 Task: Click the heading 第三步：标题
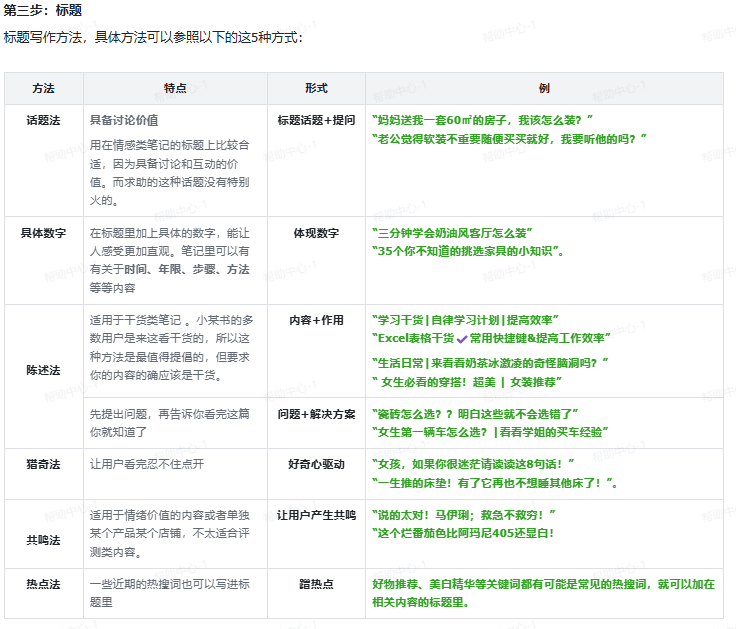tap(43, 10)
